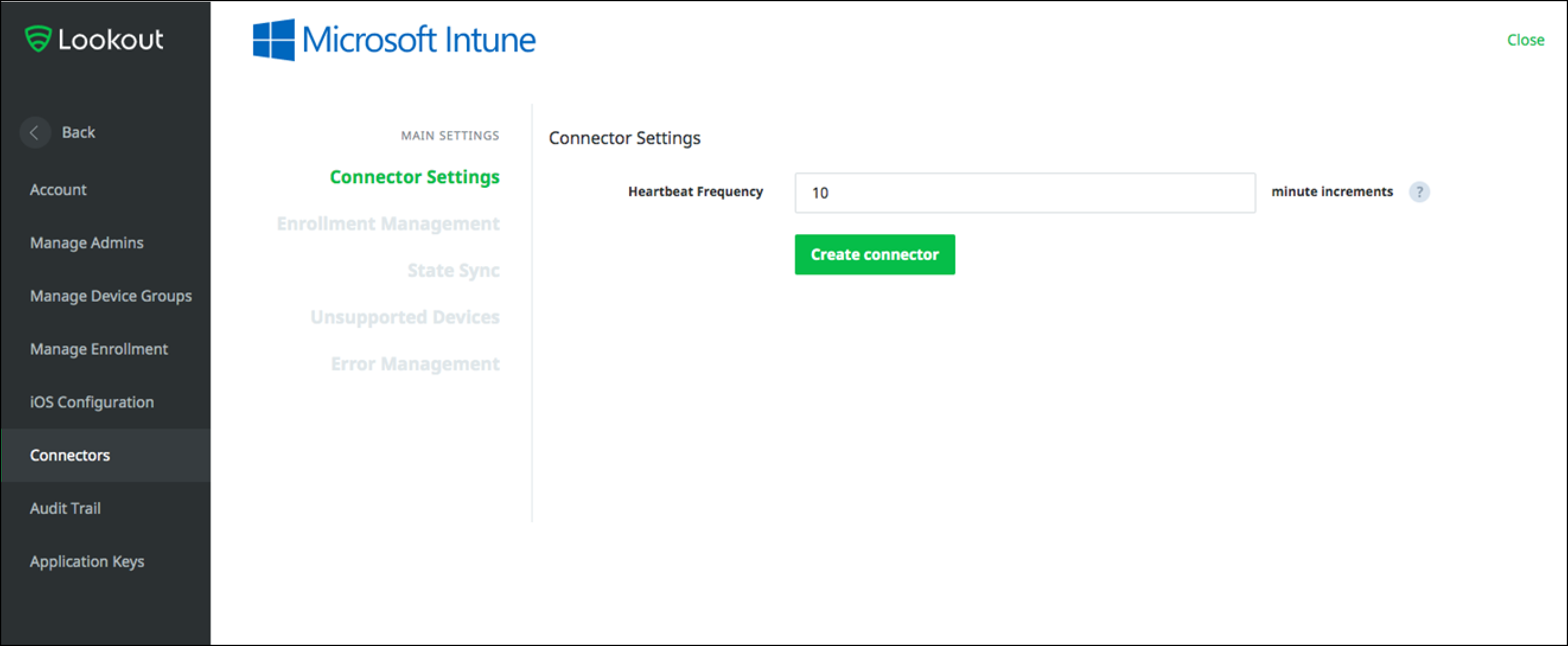This screenshot has width=1568, height=646.
Task: Click the Heartbeat Frequency input field
Action: 1024,191
